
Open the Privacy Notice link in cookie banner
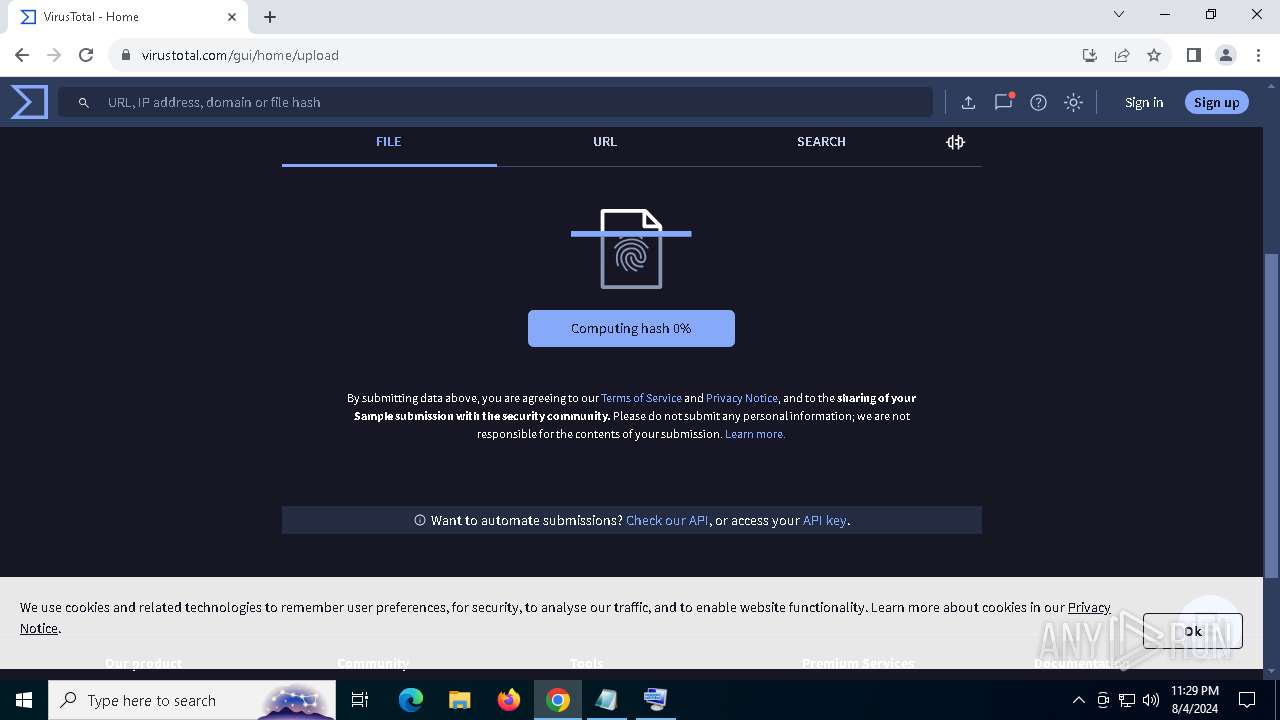coord(1089,607)
